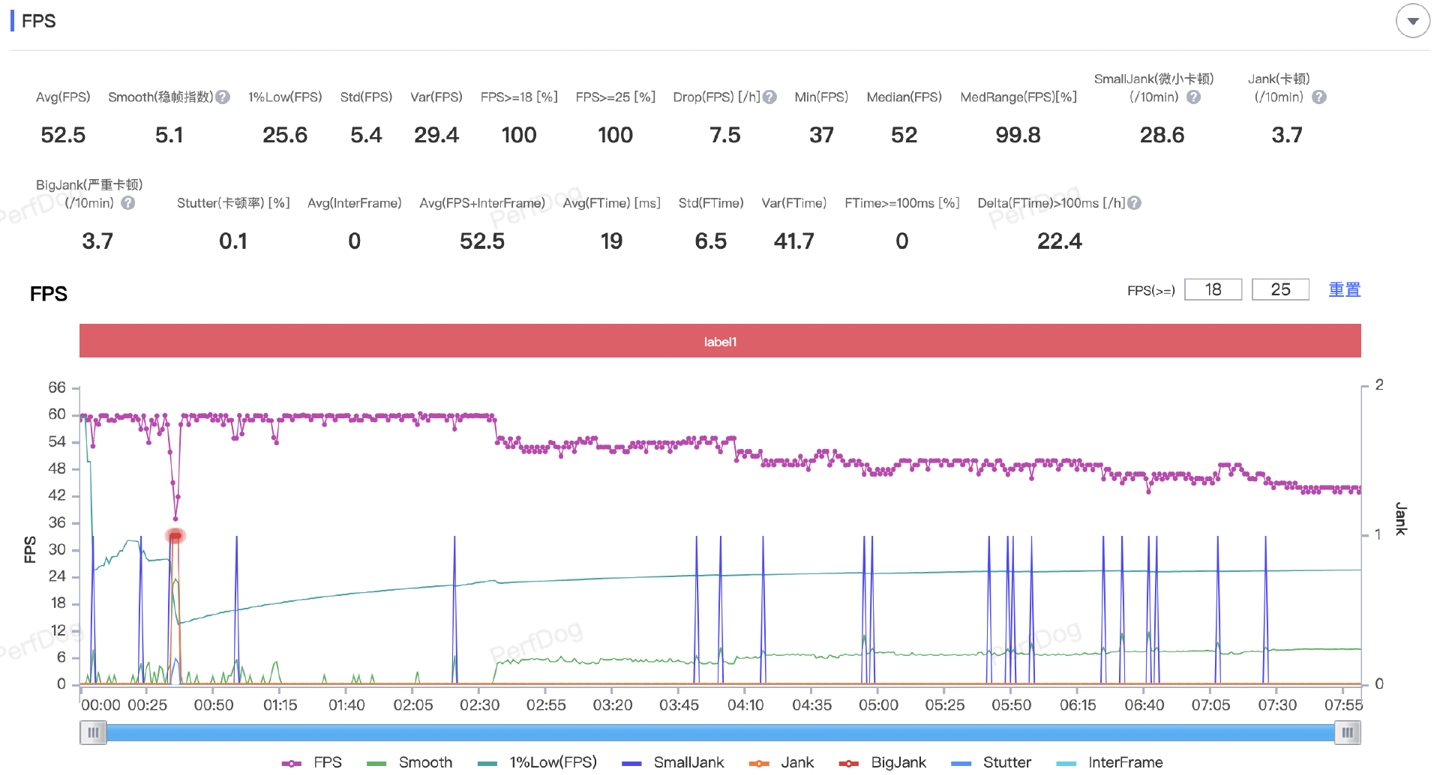This screenshot has width=1440, height=775.
Task: Focus the FPS threshold field showing 18
Action: 1213,290
